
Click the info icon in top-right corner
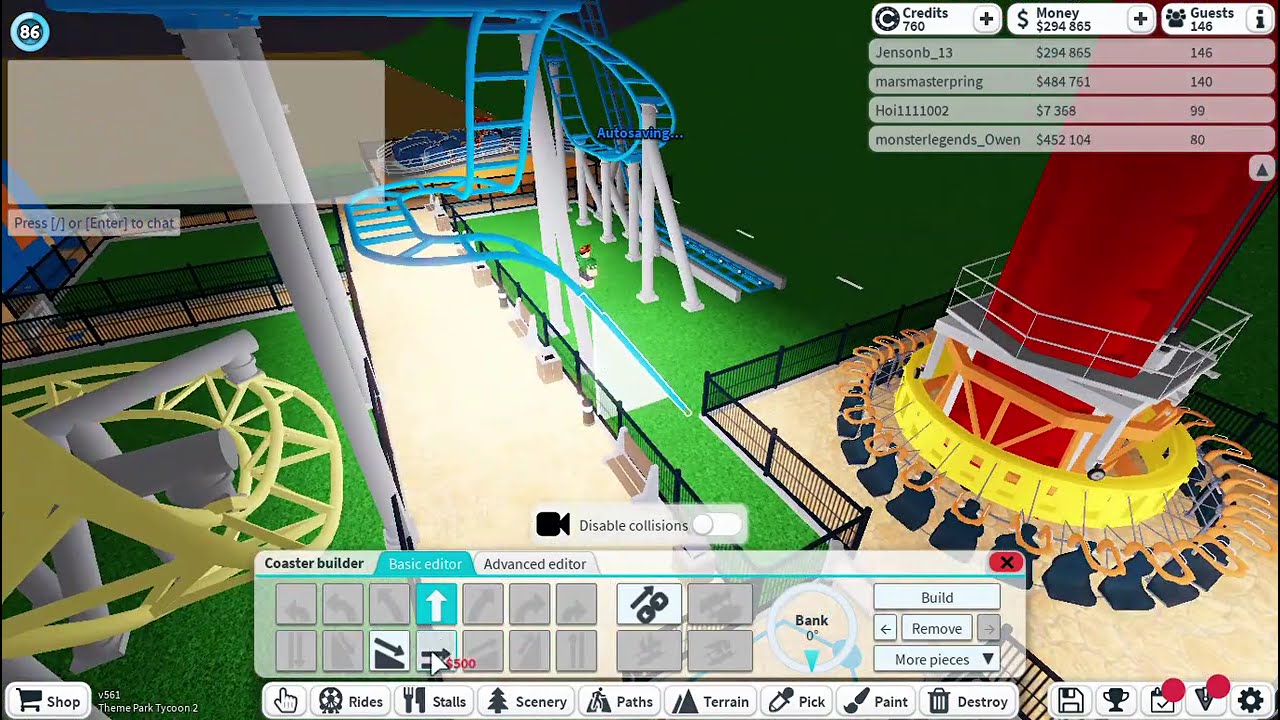pos(1259,19)
